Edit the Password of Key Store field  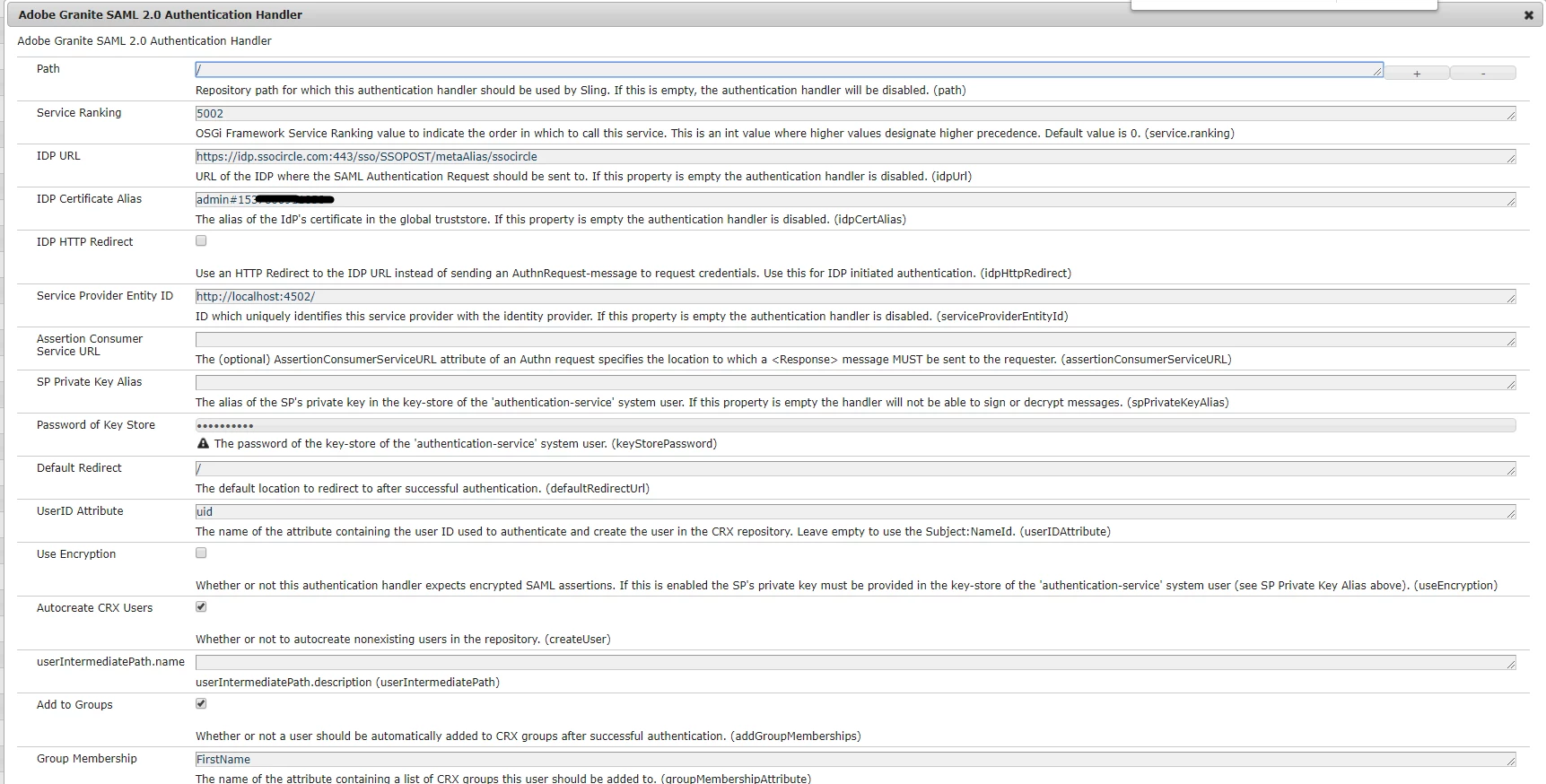coord(856,425)
